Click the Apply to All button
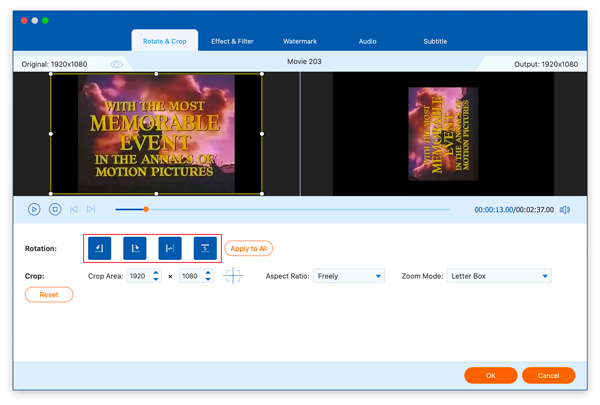600x405 pixels. coord(248,248)
